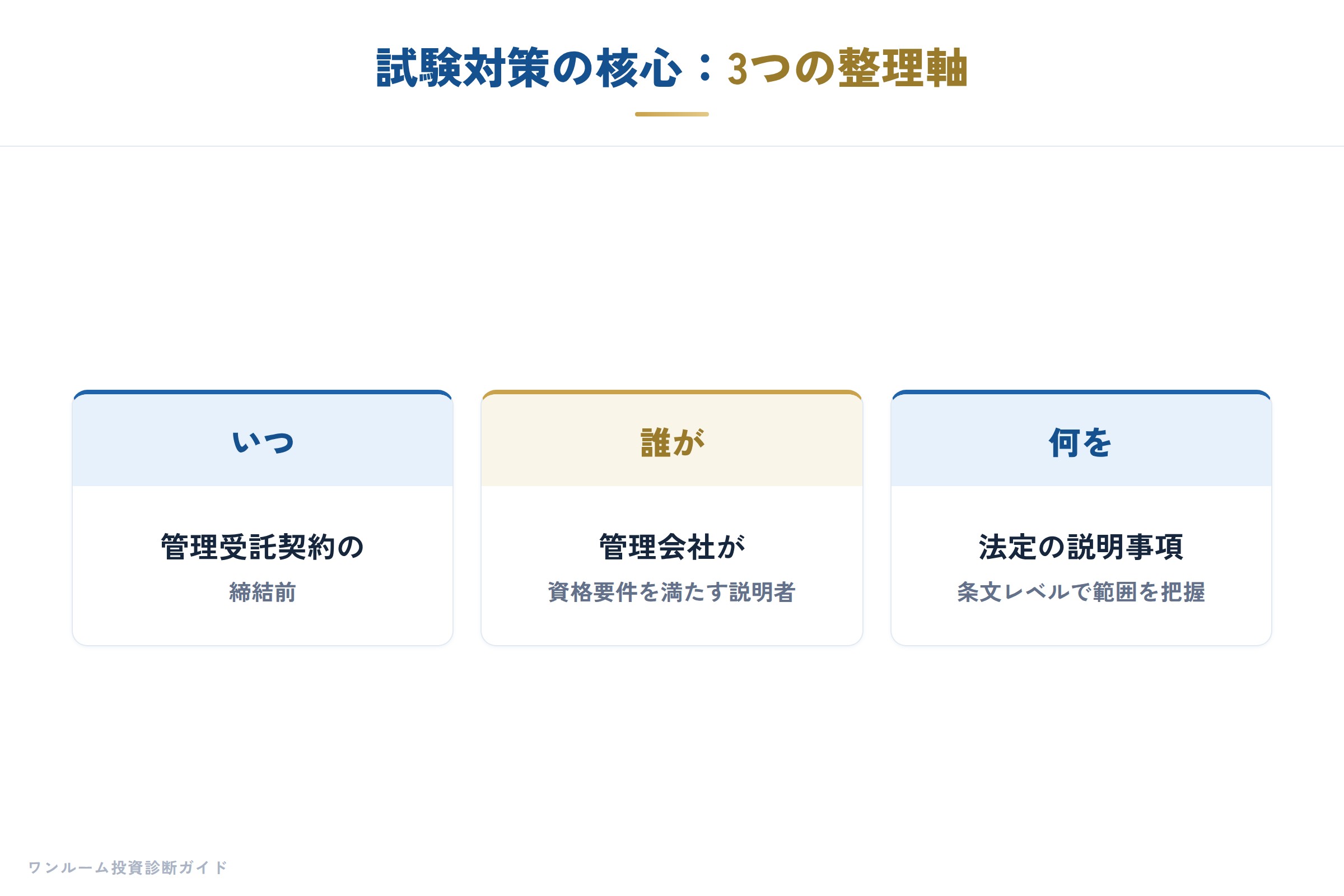Click the 資格要件を満たす説明者 line
Screen dimensions: 1344x896
pyautogui.click(x=671, y=592)
